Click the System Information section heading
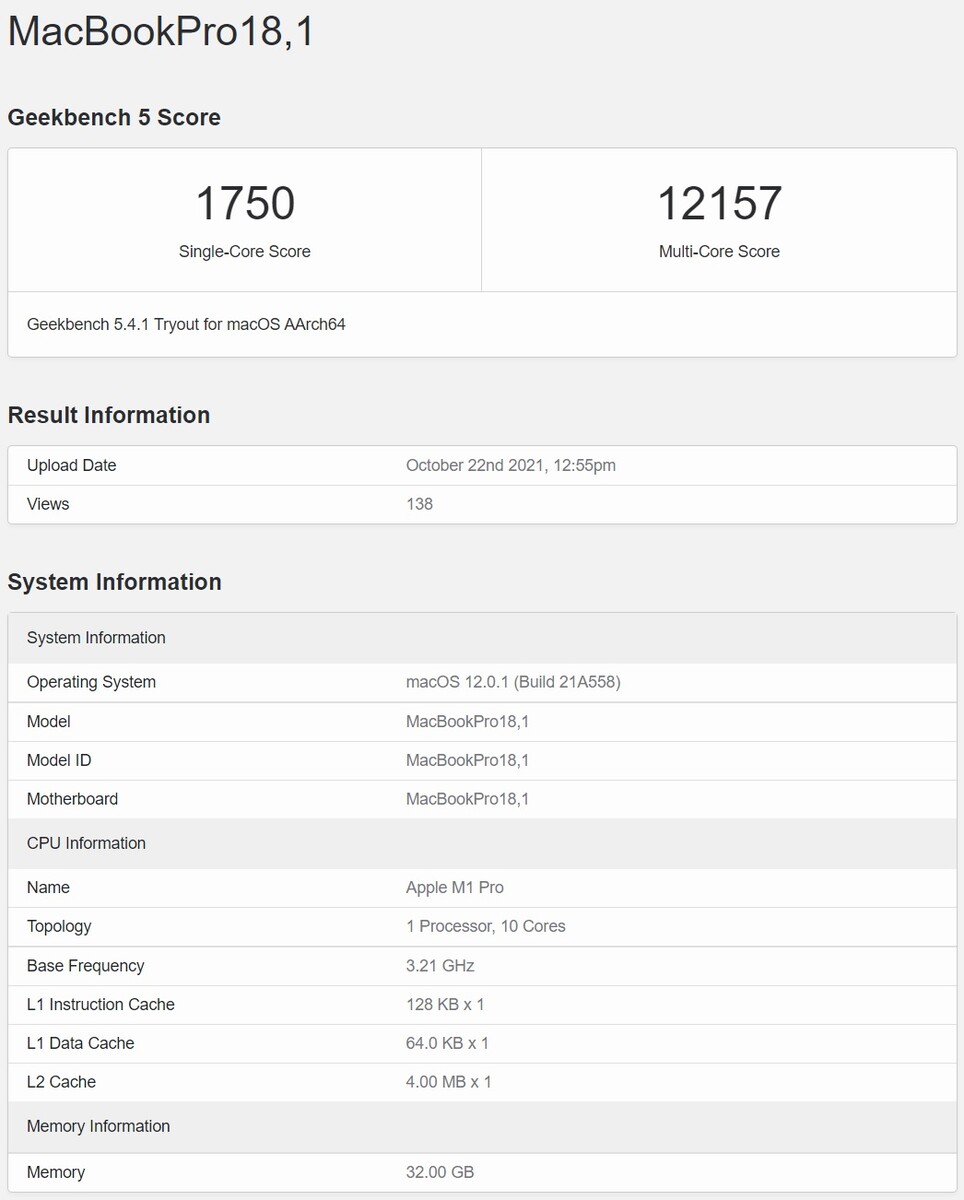 (x=115, y=582)
